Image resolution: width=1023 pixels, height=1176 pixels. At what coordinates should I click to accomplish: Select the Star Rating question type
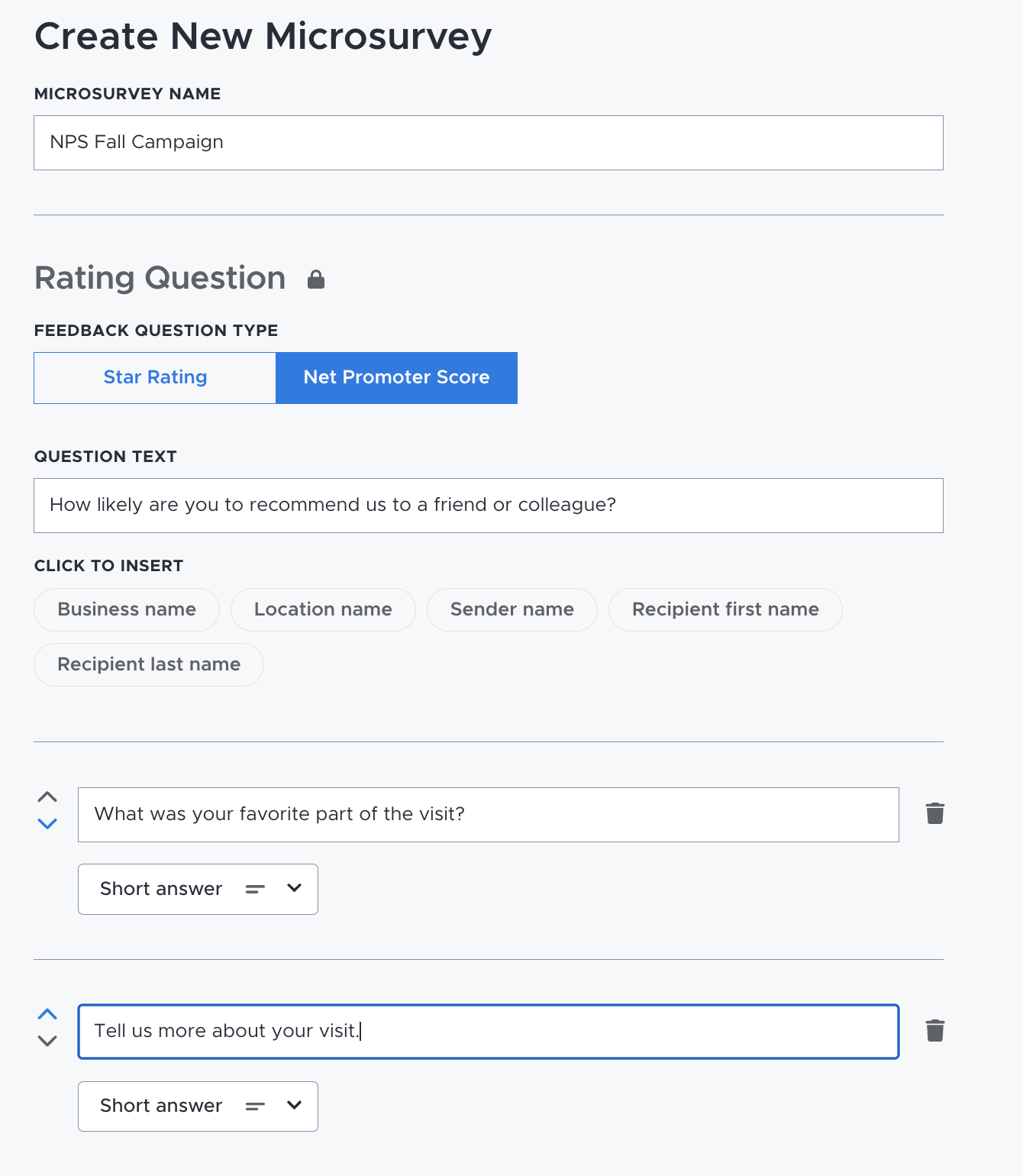155,378
